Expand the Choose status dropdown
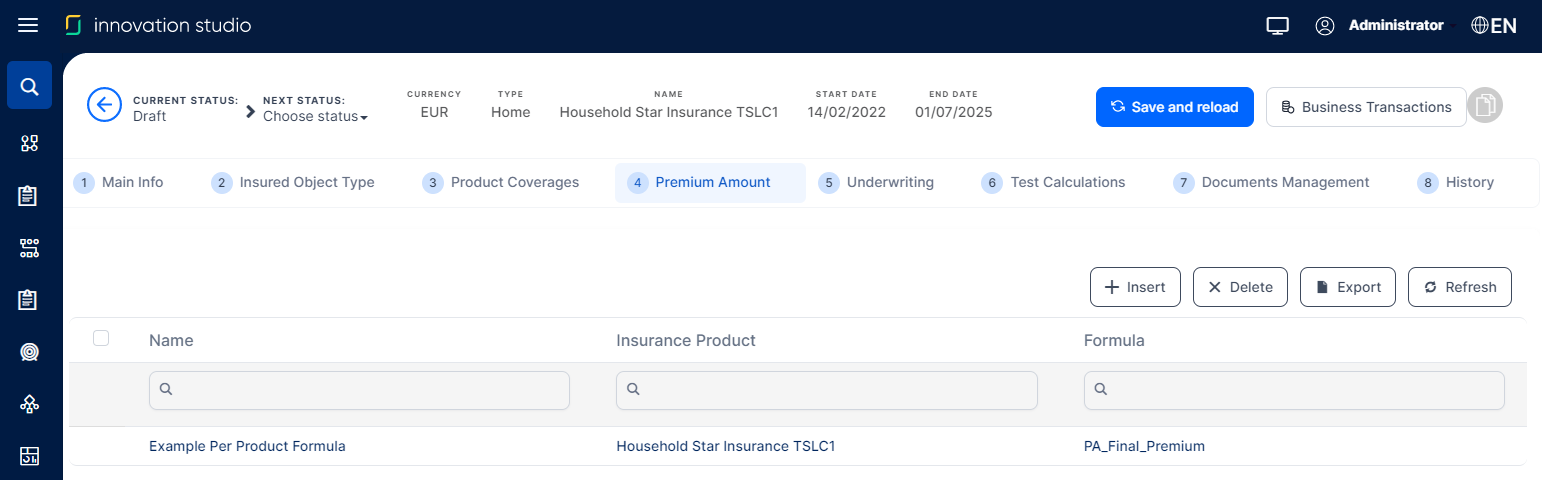The height and width of the screenshot is (480, 1542). [315, 117]
